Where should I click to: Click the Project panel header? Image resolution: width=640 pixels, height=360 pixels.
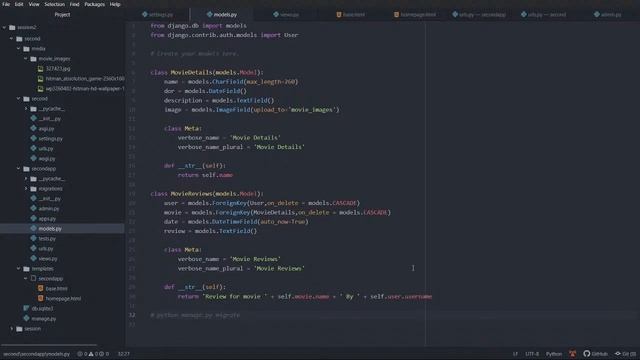[62, 14]
